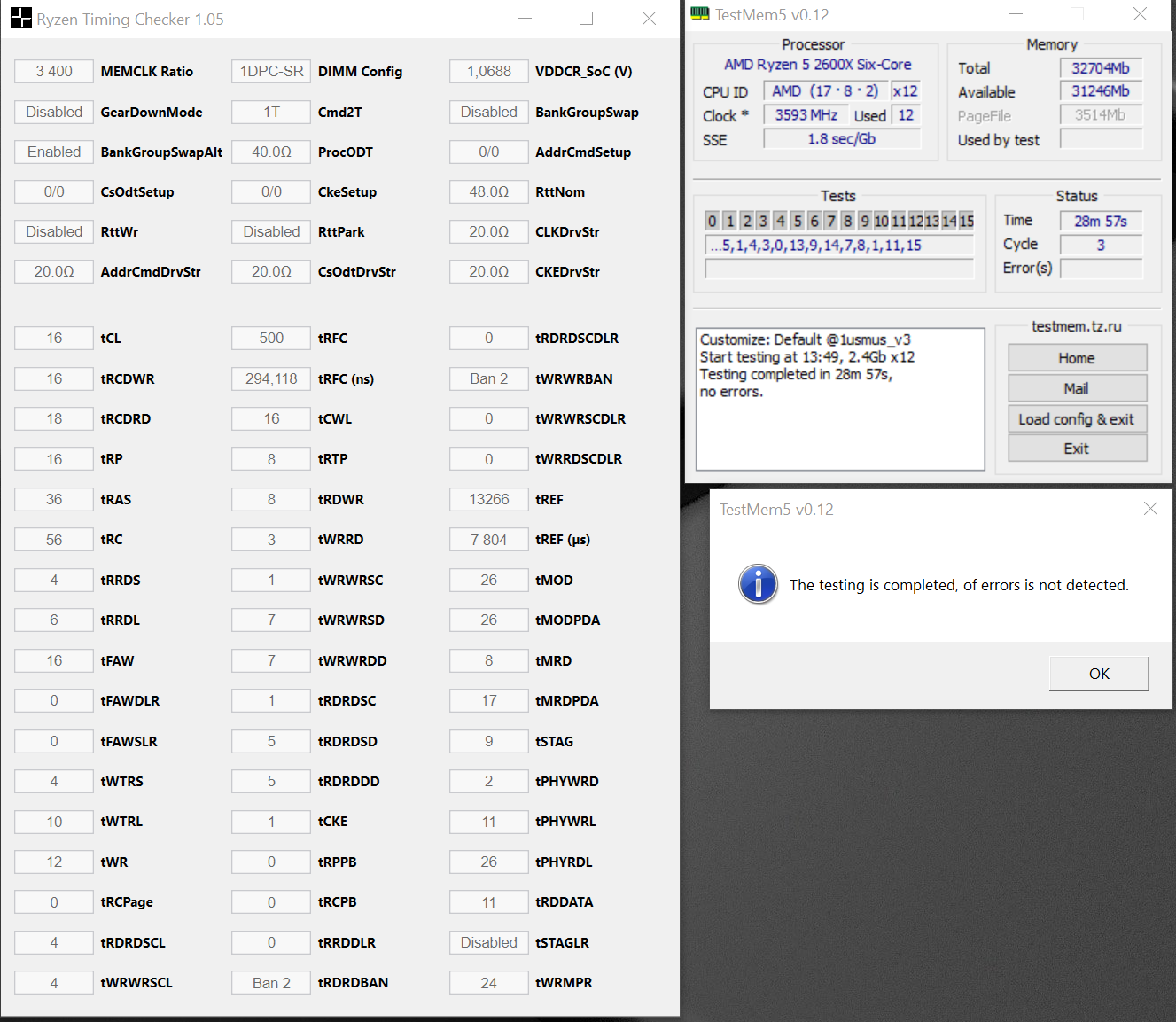Click the tWR value 12 field
This screenshot has height=1022, width=1176.
tap(54, 862)
